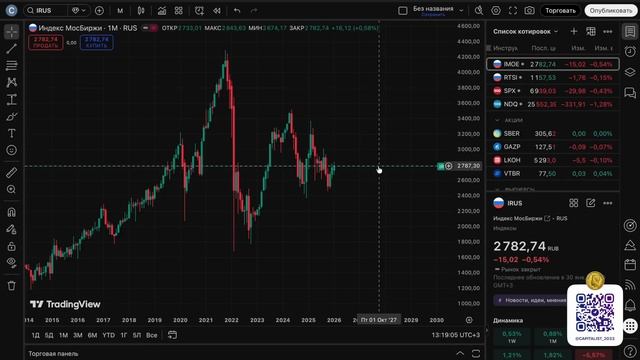Select VTBR in the watchlist
640x360 pixels.
553,174
